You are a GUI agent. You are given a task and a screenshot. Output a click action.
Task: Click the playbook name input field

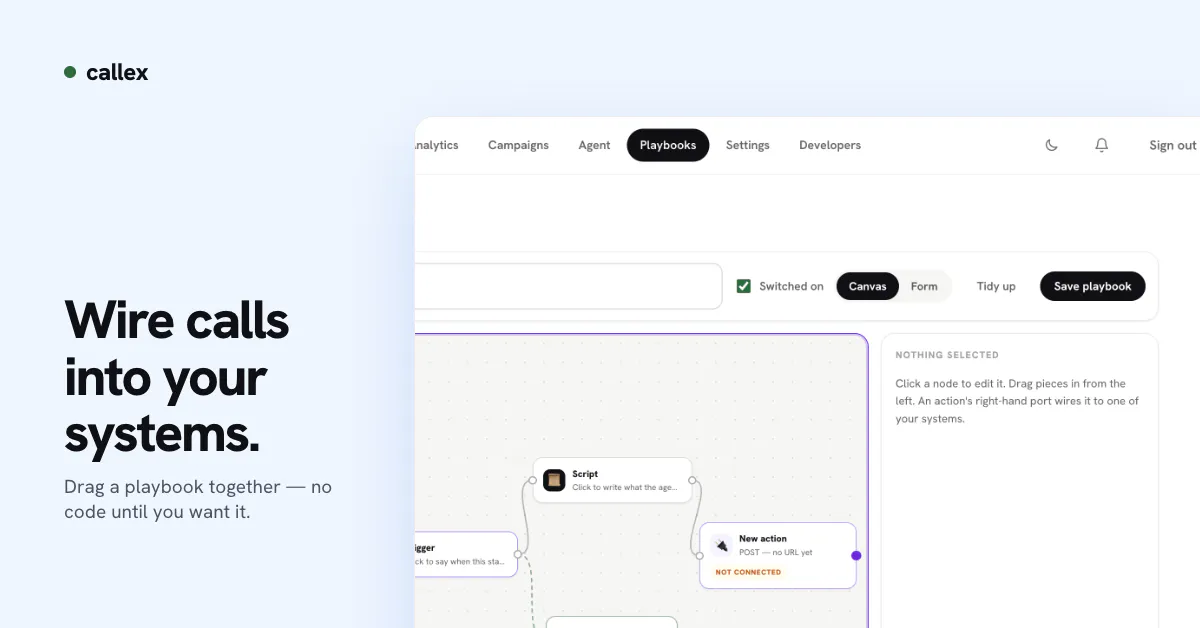click(x=568, y=286)
